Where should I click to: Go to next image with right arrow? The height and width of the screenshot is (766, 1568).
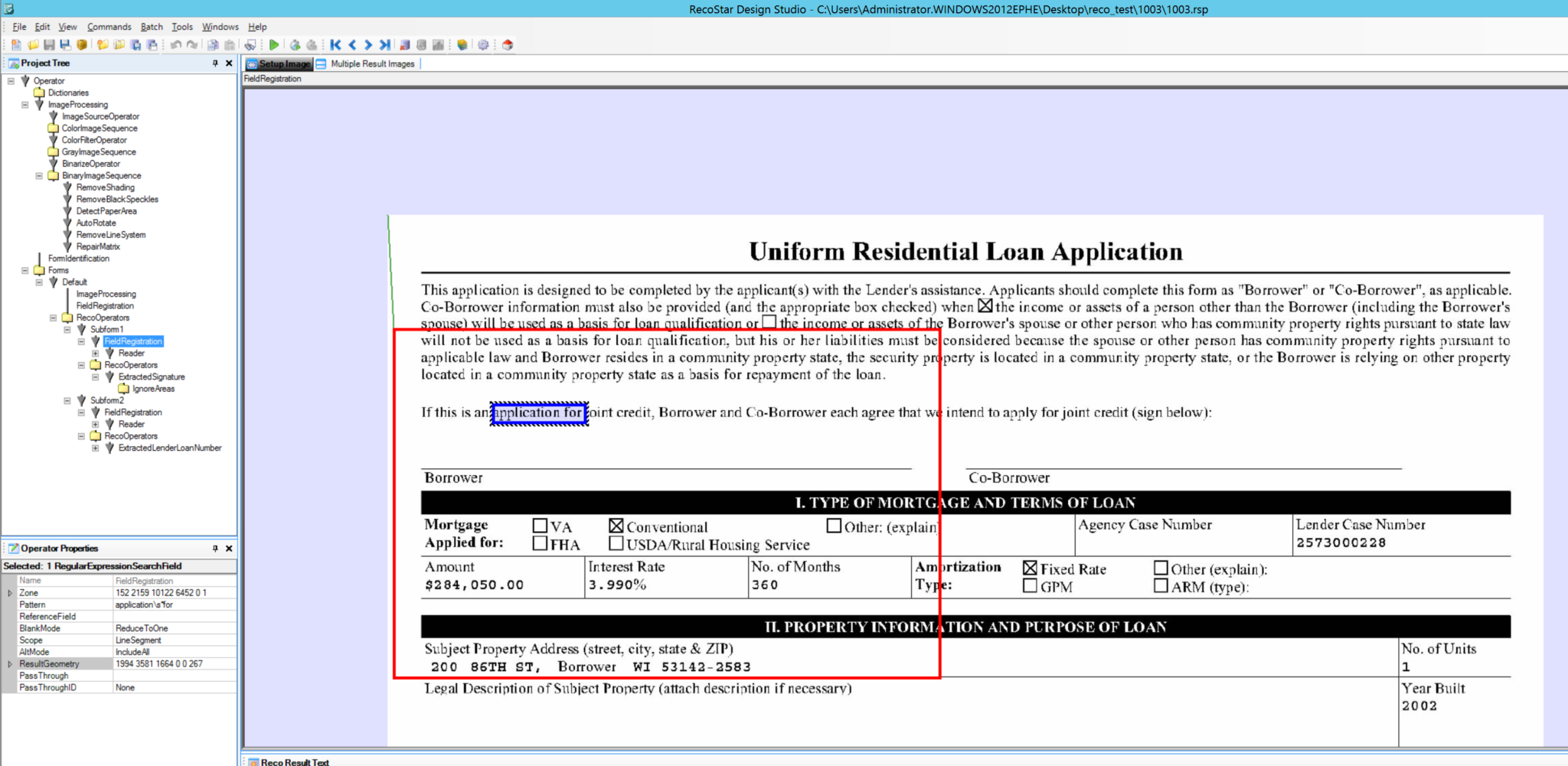coord(368,45)
